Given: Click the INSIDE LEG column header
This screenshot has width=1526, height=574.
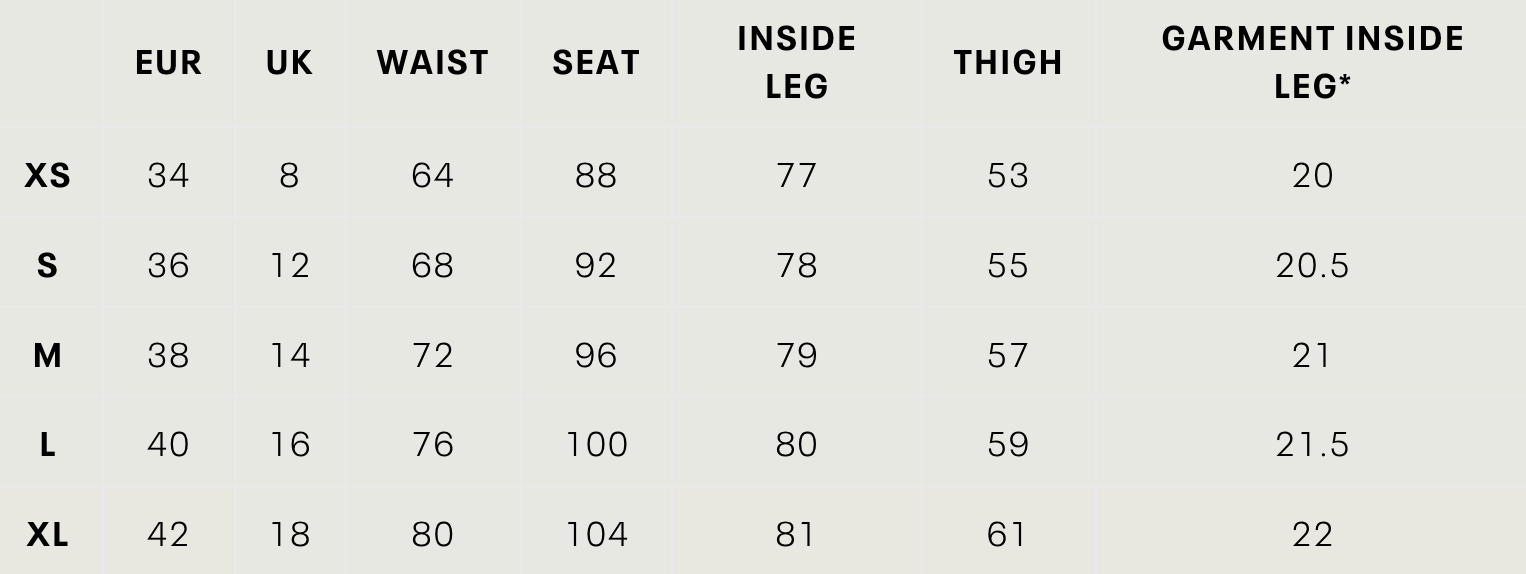Looking at the screenshot, I should click(x=796, y=62).
